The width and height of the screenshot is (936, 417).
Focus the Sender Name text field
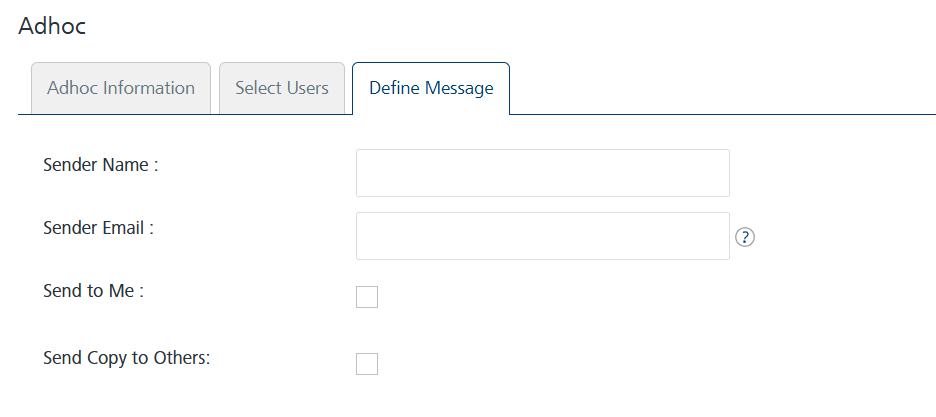pos(542,173)
